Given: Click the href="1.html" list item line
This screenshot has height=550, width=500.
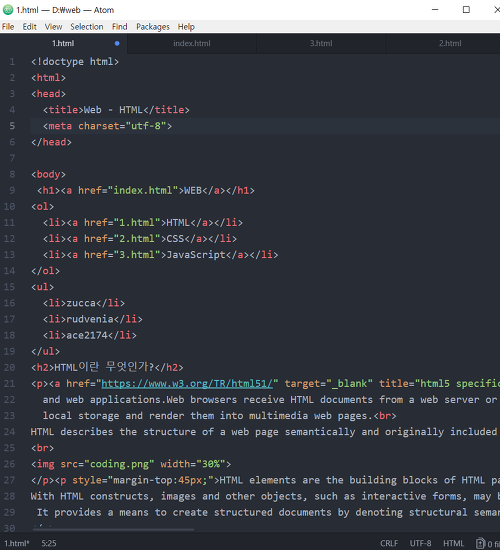Looking at the screenshot, I should coord(143,222).
